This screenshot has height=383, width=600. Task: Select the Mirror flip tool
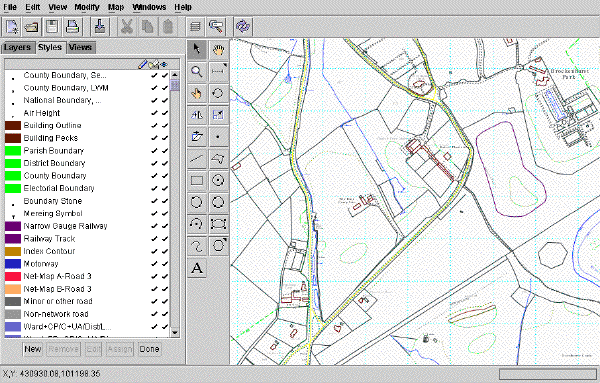pos(197,115)
